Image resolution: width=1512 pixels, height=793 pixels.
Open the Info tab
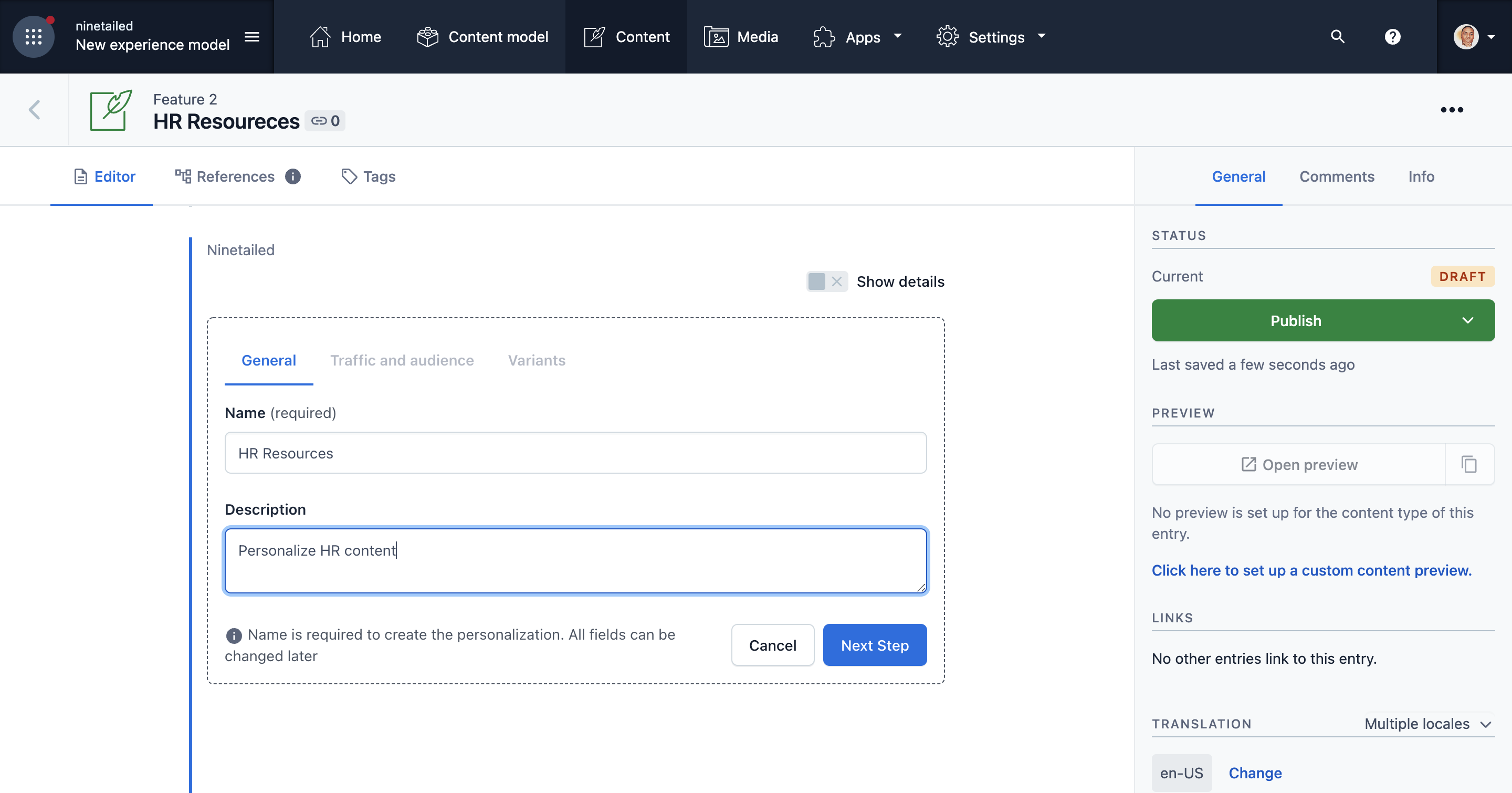coord(1421,176)
